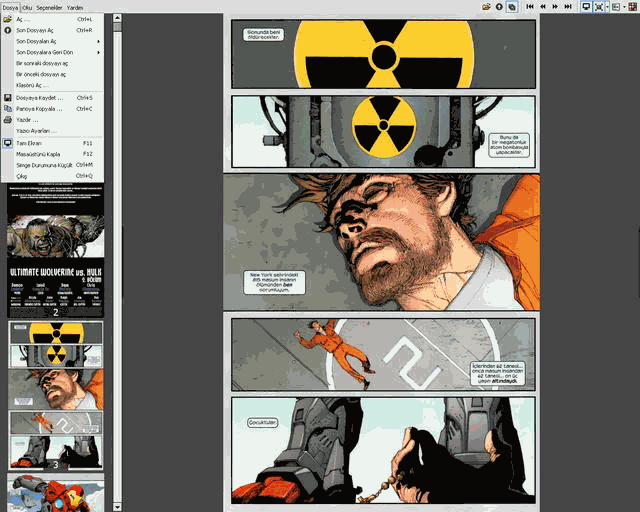Click the toolbar open-file folder icon
The width and height of the screenshot is (640, 512).
tap(486, 7)
